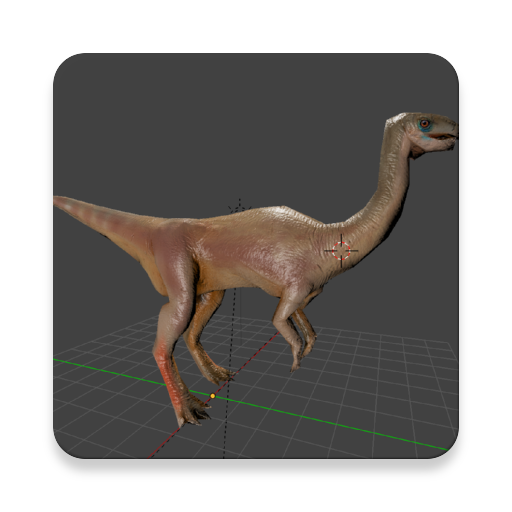Select the dashed light object above dinosaur
This screenshot has height=512, width=512.
point(239,207)
